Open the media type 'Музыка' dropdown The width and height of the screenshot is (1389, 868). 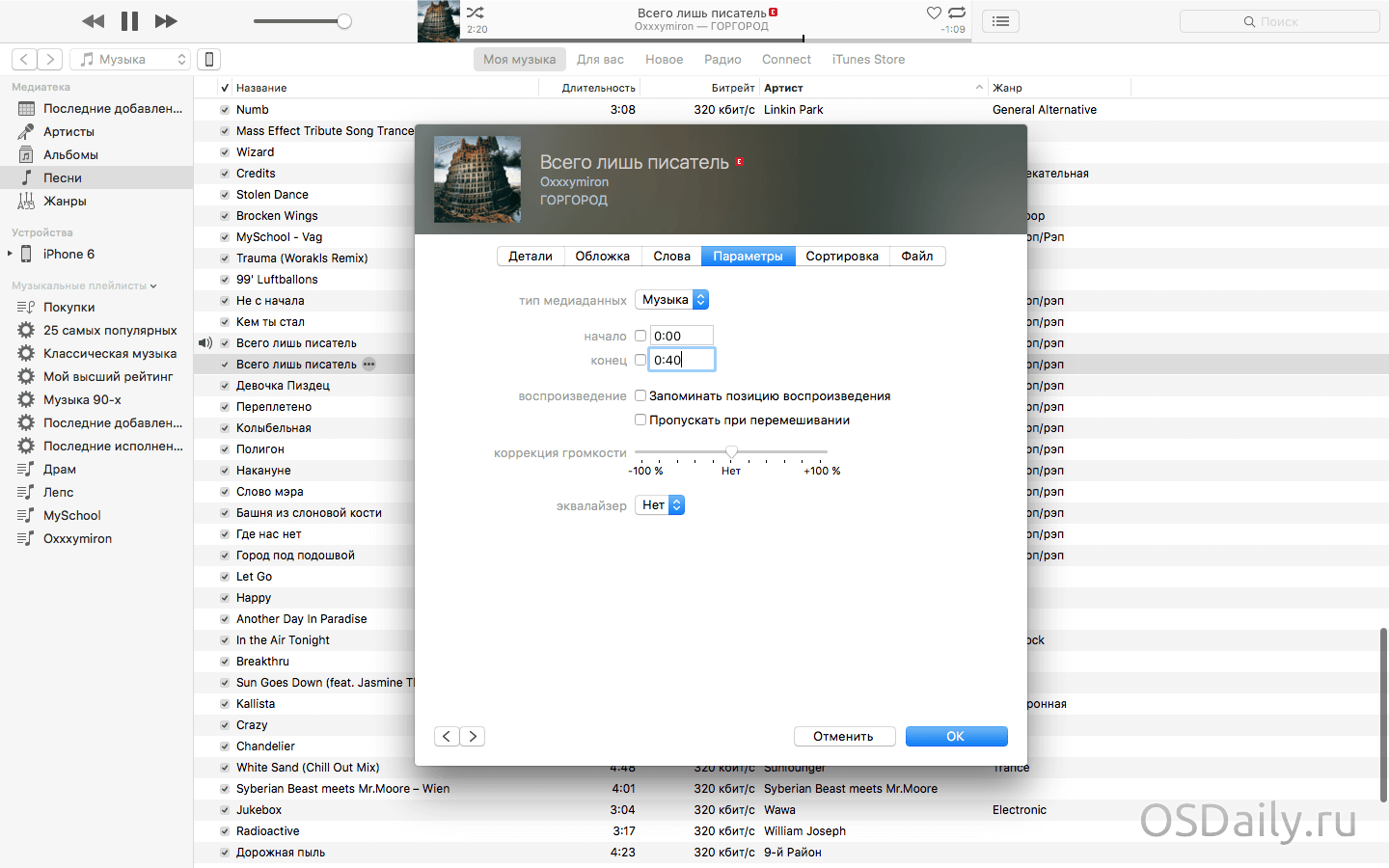672,300
